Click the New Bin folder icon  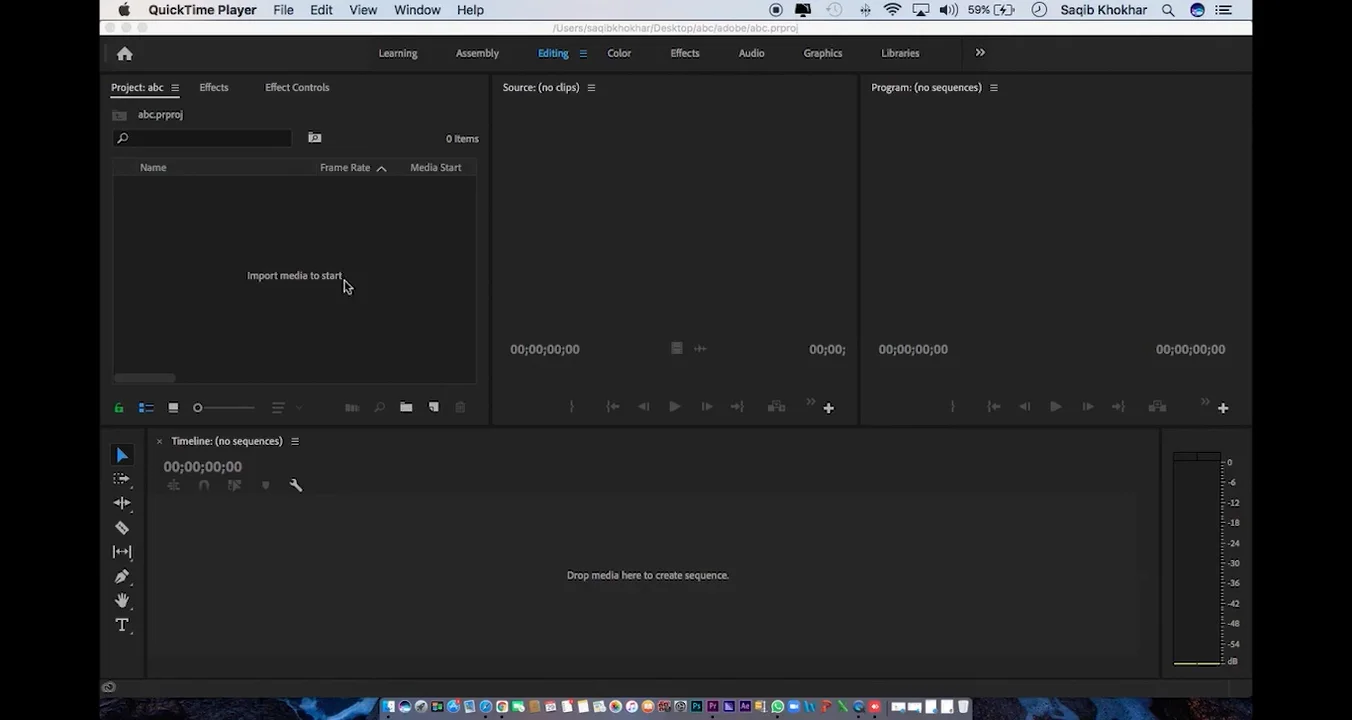[x=406, y=407]
